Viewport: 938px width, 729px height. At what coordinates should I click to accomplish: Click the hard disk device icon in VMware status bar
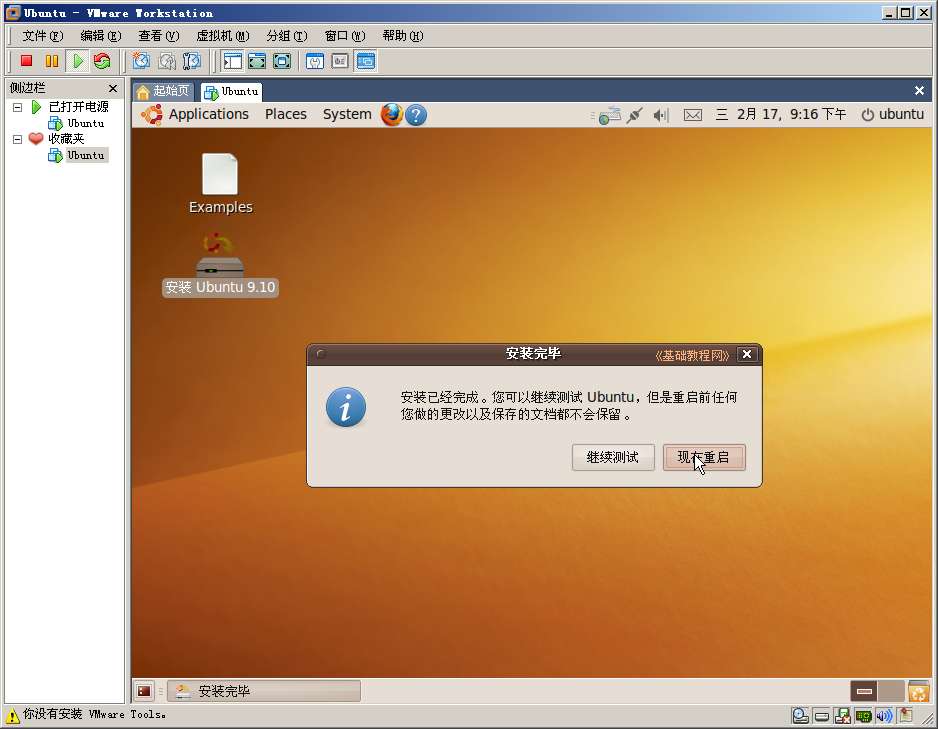[822, 716]
